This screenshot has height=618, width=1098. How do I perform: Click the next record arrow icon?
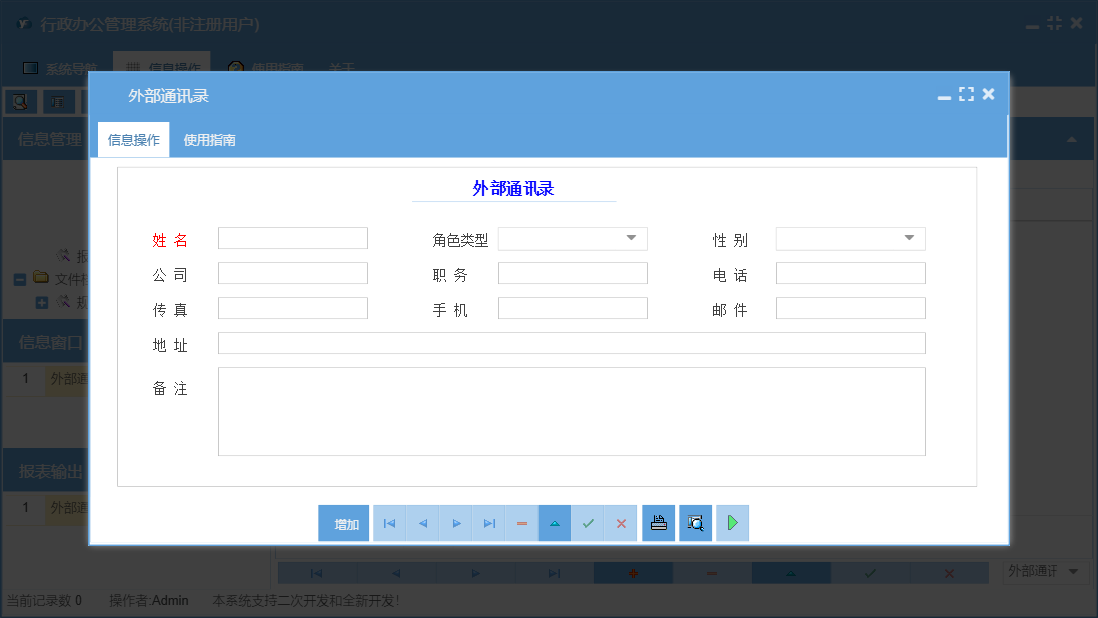(x=455, y=523)
